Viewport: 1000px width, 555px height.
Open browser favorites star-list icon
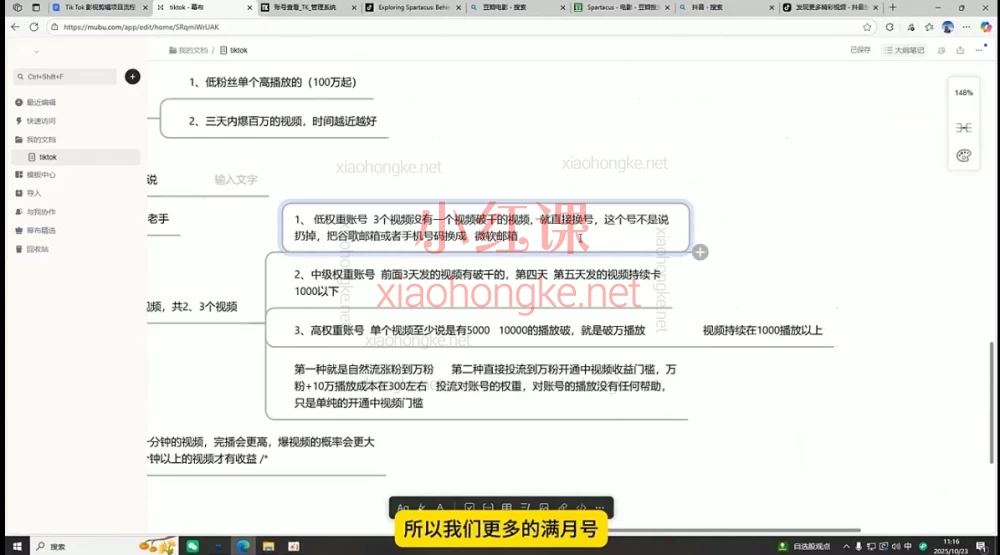pyautogui.click(x=929, y=27)
